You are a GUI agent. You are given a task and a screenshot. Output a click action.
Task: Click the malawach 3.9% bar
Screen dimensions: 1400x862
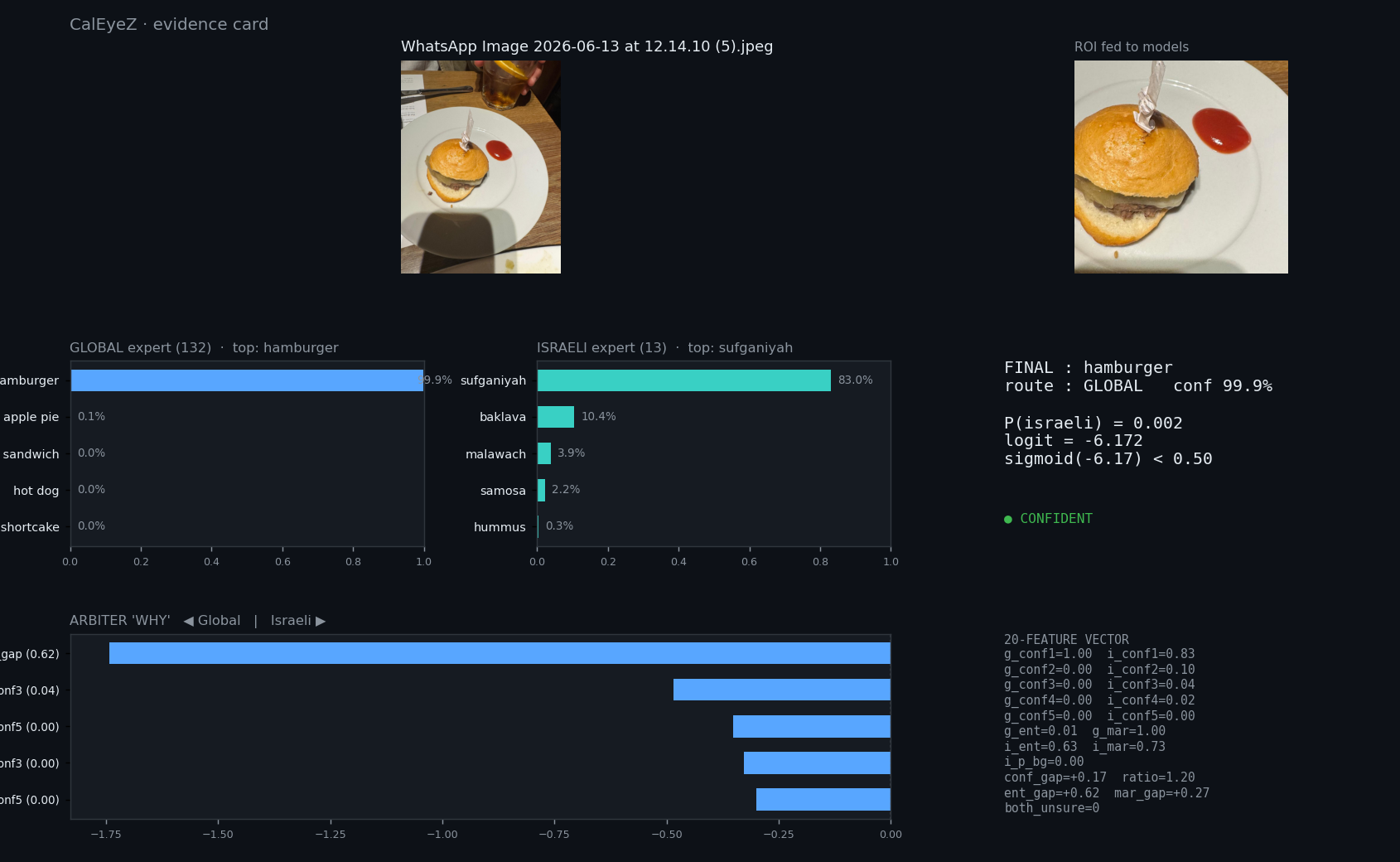click(x=544, y=453)
